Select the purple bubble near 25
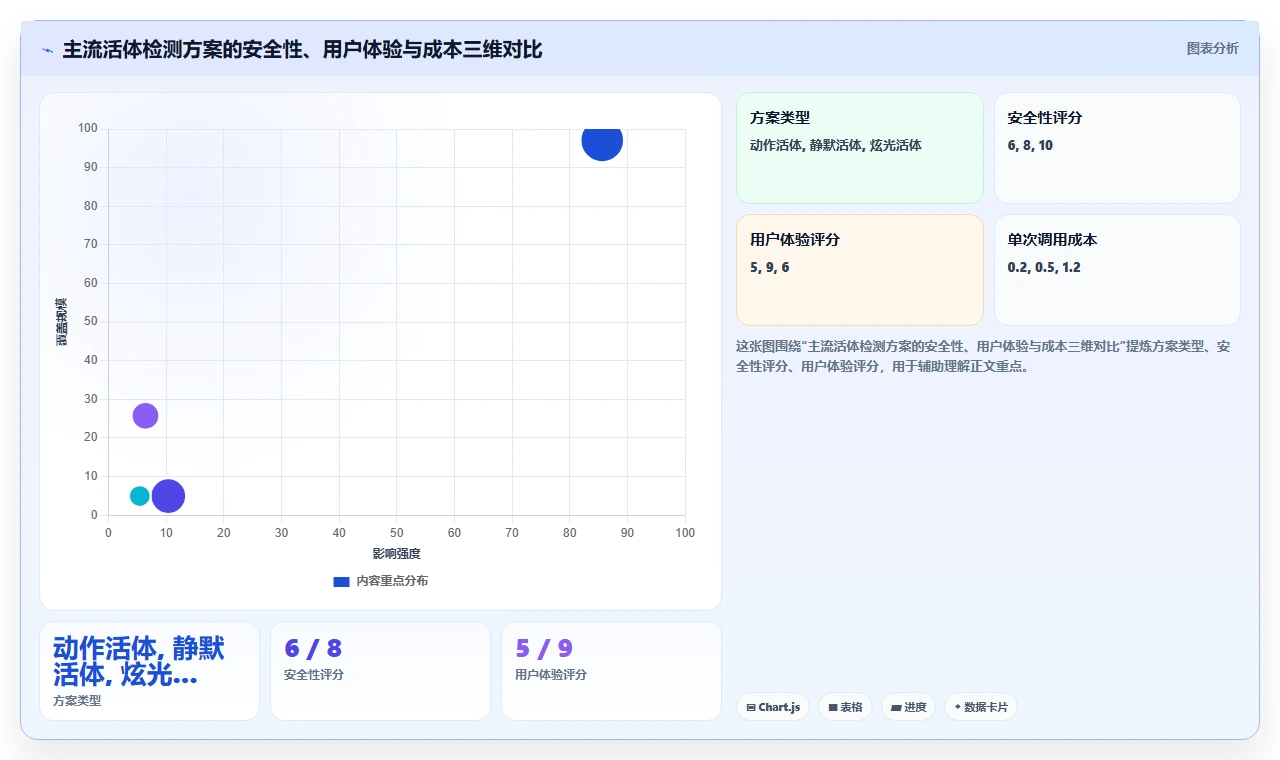 [145, 416]
